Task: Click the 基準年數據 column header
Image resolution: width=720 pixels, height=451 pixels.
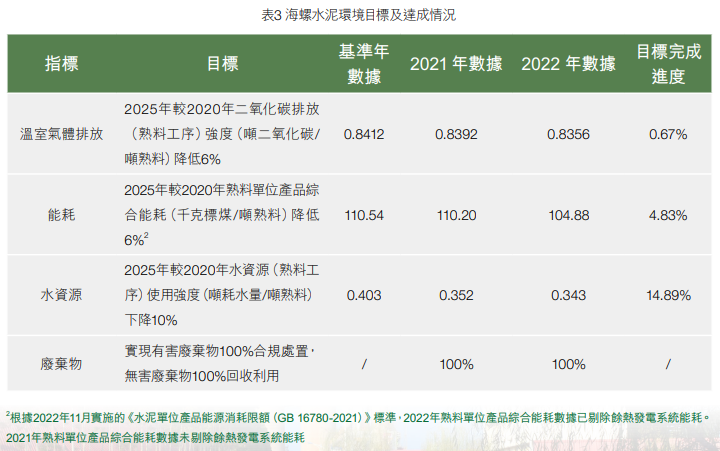Action: [364, 64]
